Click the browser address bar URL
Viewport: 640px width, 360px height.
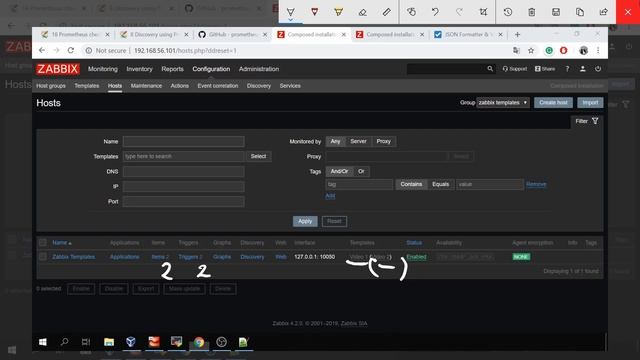(185, 51)
